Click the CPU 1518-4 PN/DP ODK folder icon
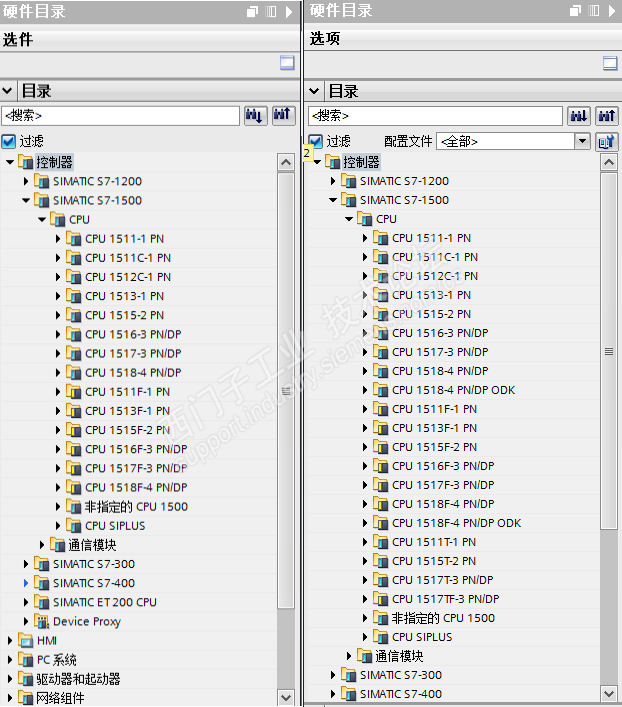622x707 pixels. [x=381, y=390]
